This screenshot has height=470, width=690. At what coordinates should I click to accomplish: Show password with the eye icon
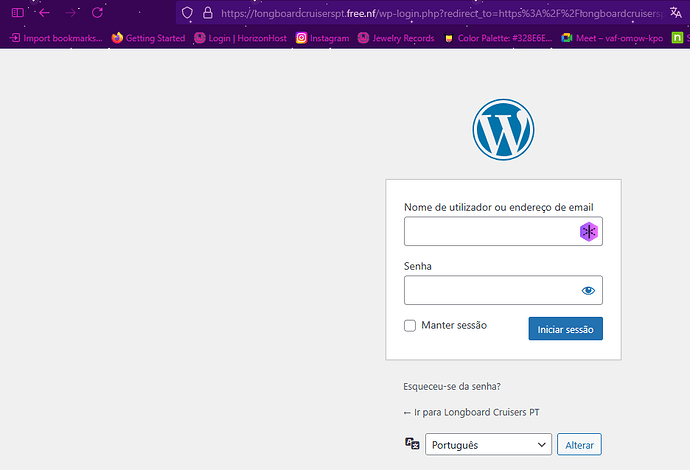click(588, 290)
